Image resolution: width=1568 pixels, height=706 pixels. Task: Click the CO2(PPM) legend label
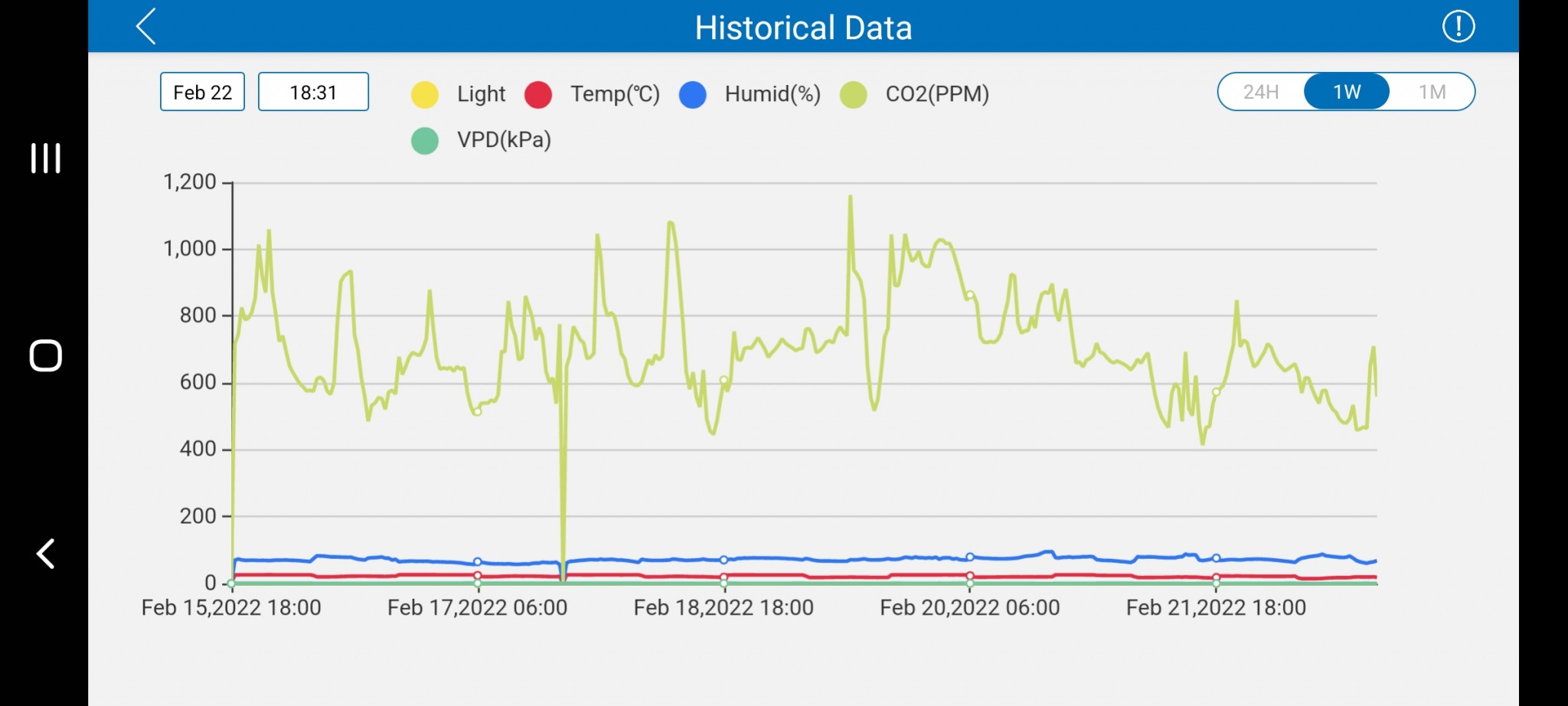click(x=937, y=94)
